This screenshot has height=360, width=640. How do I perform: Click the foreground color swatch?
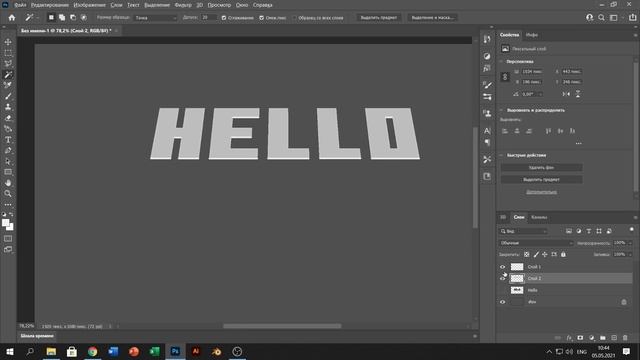tap(5, 223)
